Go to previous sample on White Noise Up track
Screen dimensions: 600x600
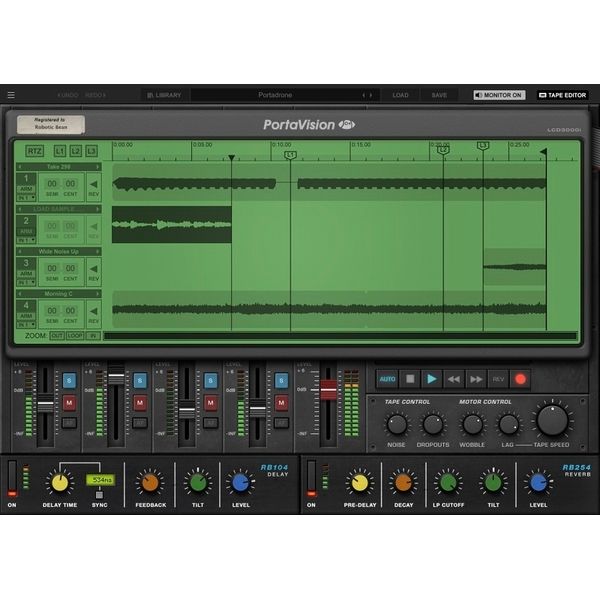[20, 251]
